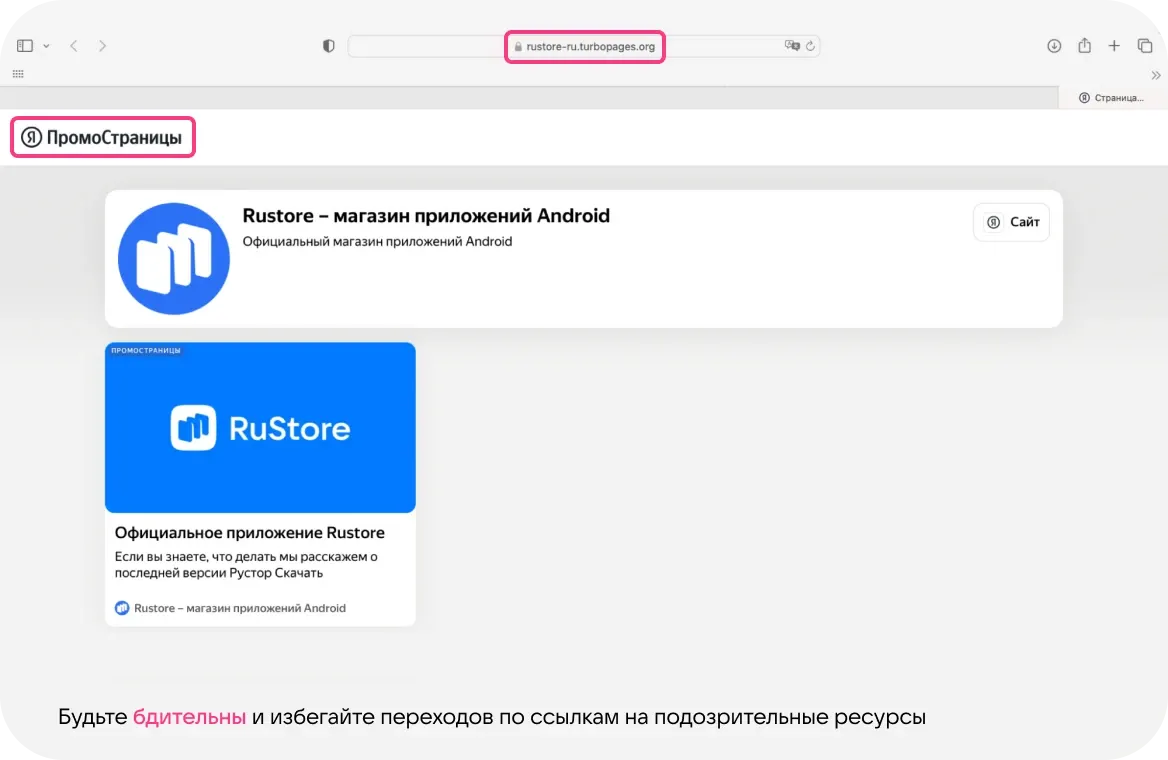Open the Официальное приложение Rustore article link
Screen dimensions: 1168x760
tap(251, 532)
